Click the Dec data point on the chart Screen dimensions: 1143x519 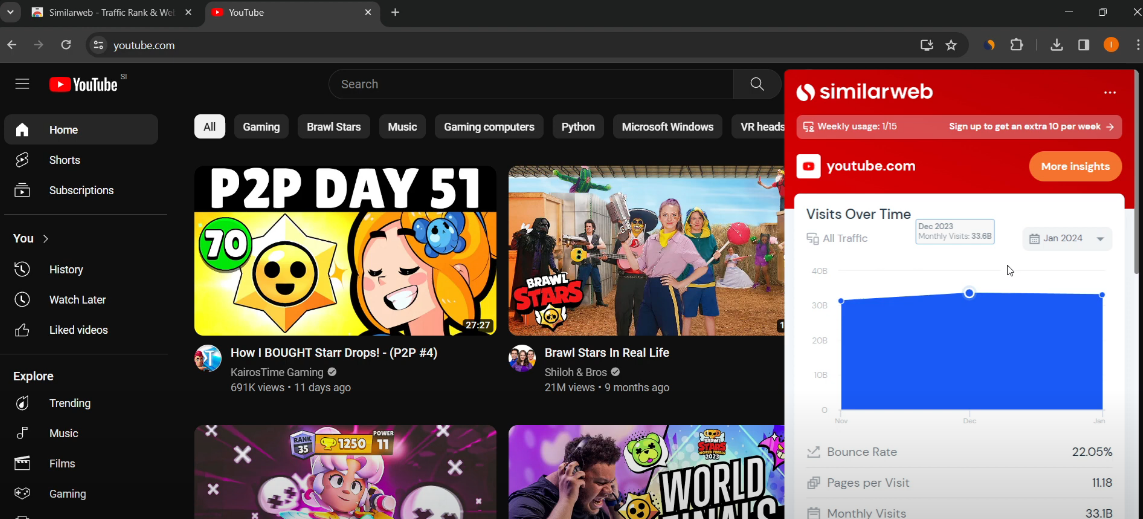970,293
